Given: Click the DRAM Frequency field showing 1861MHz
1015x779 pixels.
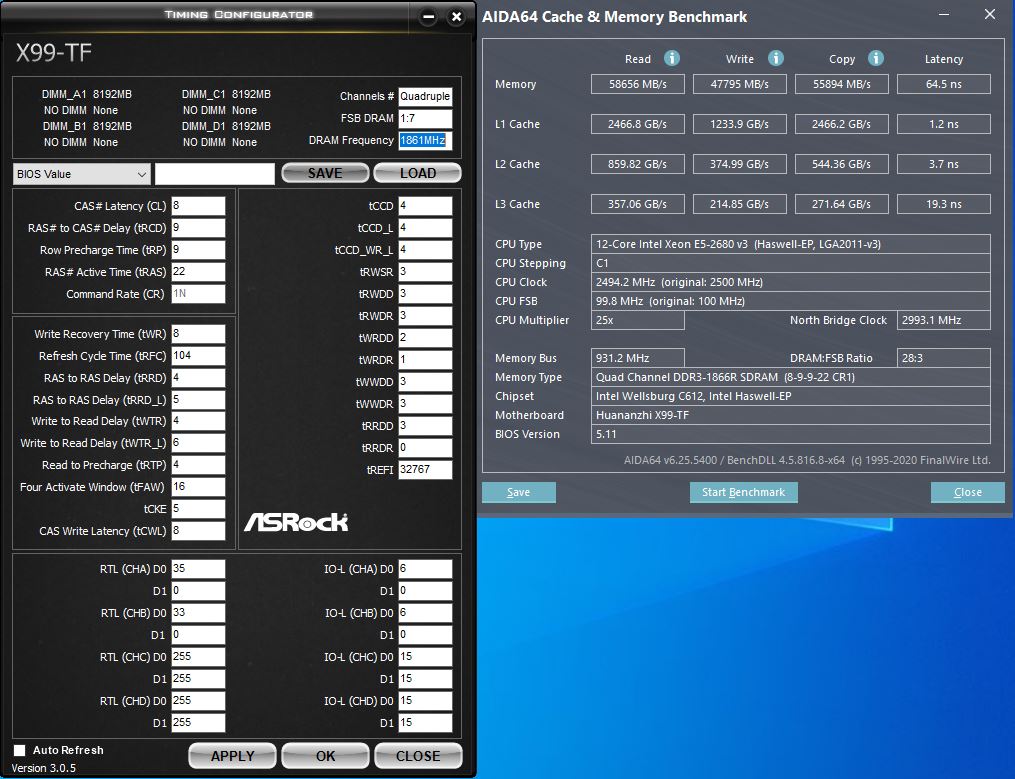Looking at the screenshot, I should 425,141.
